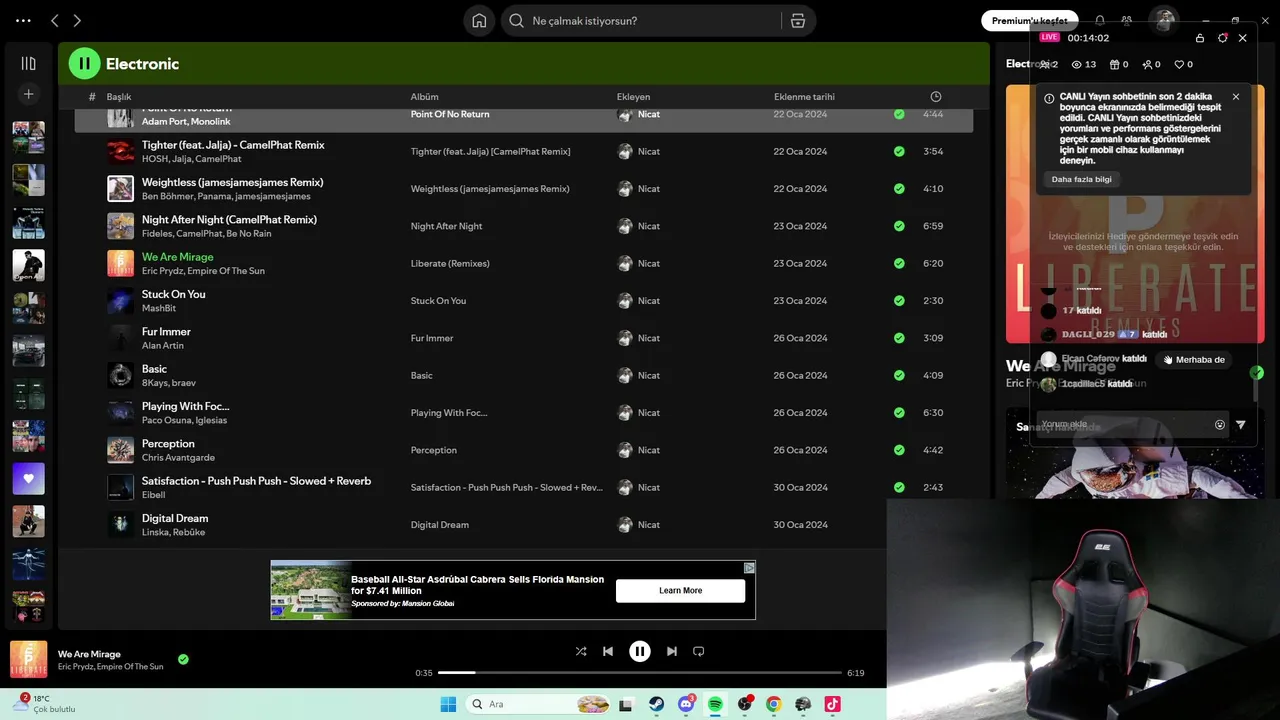Viewport: 1280px width, 720px height.
Task: Select the song Playing With Foc...
Action: pyautogui.click(x=186, y=407)
